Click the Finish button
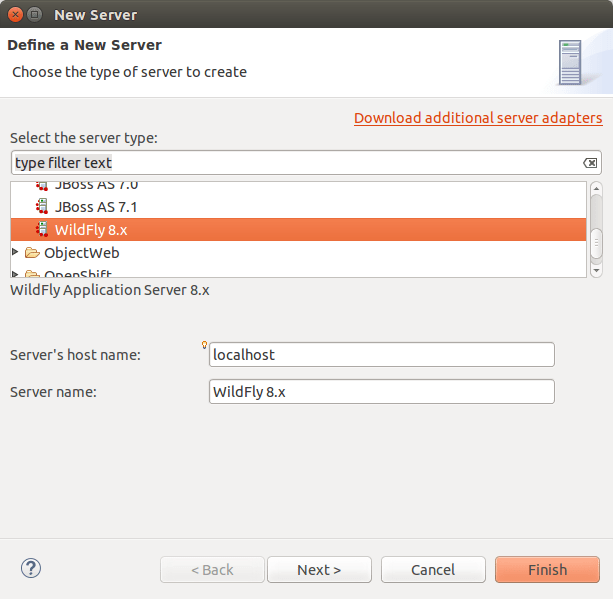The width and height of the screenshot is (613, 599). 547,570
